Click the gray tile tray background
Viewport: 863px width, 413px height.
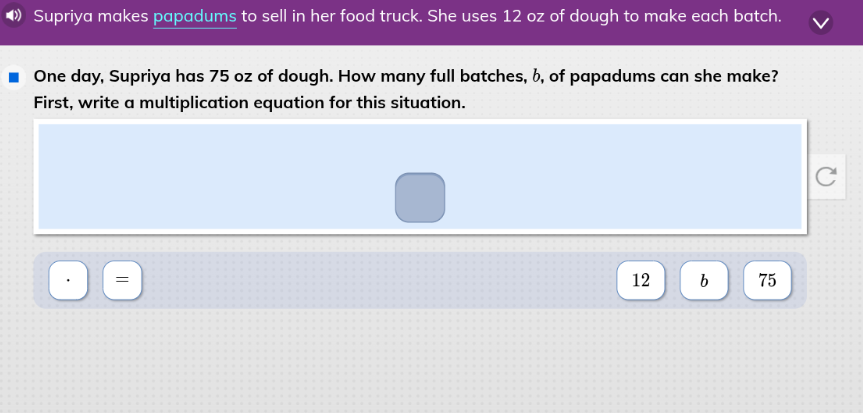point(380,281)
